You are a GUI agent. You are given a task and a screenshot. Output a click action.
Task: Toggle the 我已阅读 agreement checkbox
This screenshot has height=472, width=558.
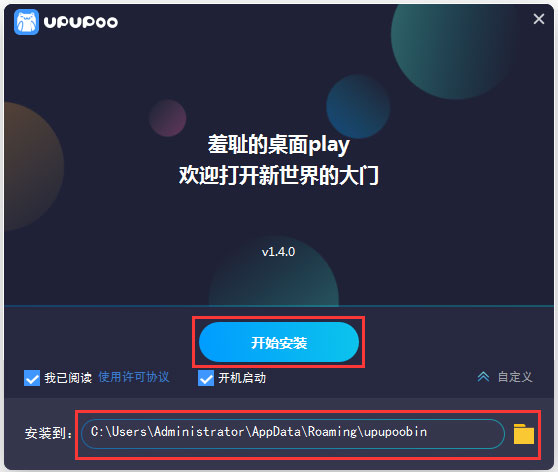click(32, 378)
